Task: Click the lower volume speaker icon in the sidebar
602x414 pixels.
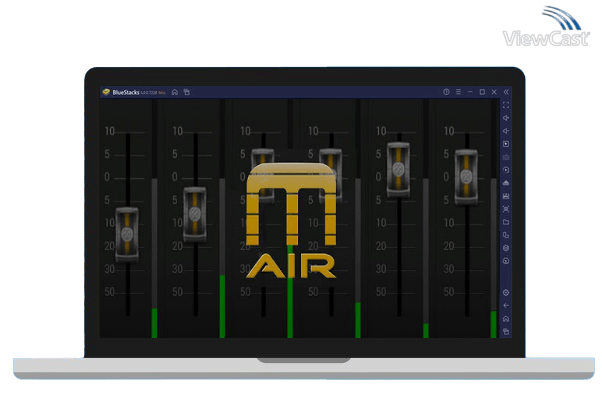Action: (x=506, y=131)
